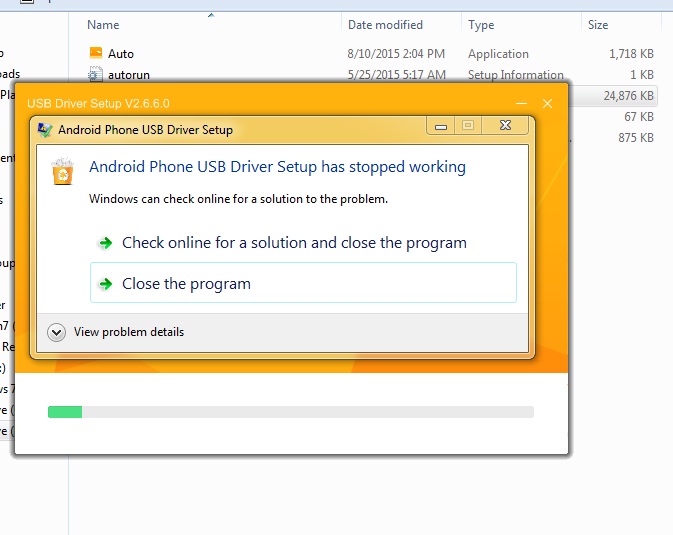673x535 pixels.
Task: Click the 1,718 KB size cell
Action: click(x=631, y=54)
